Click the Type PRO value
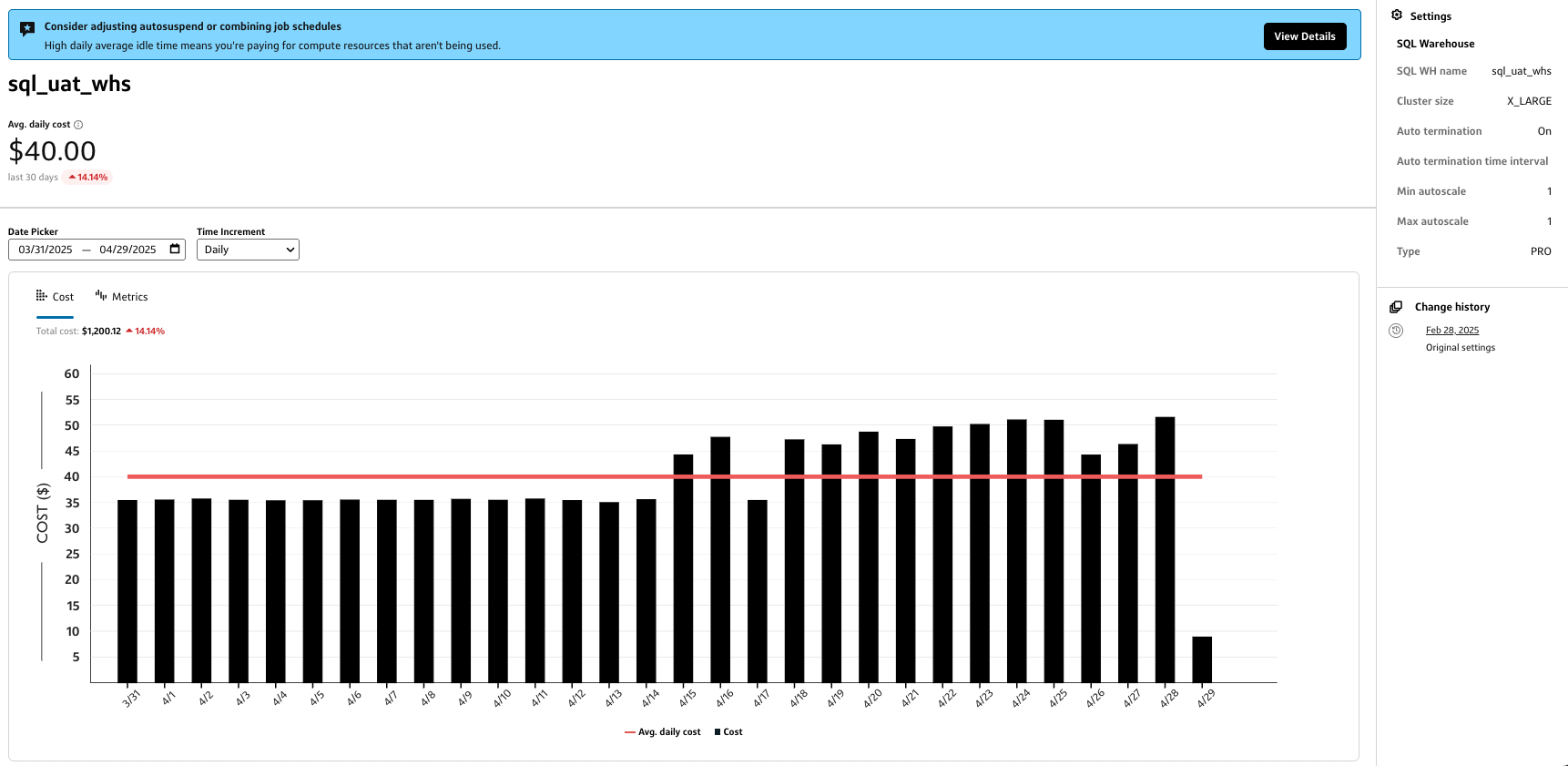1568x766 pixels. pyautogui.click(x=1541, y=251)
